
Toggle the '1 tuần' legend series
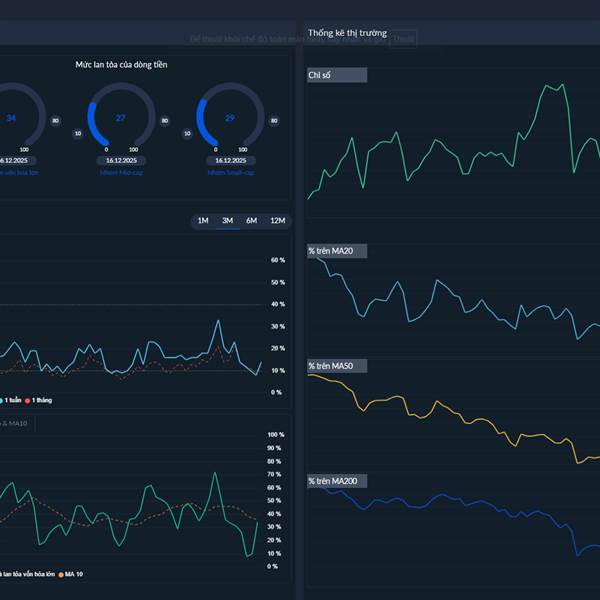pyautogui.click(x=10, y=400)
